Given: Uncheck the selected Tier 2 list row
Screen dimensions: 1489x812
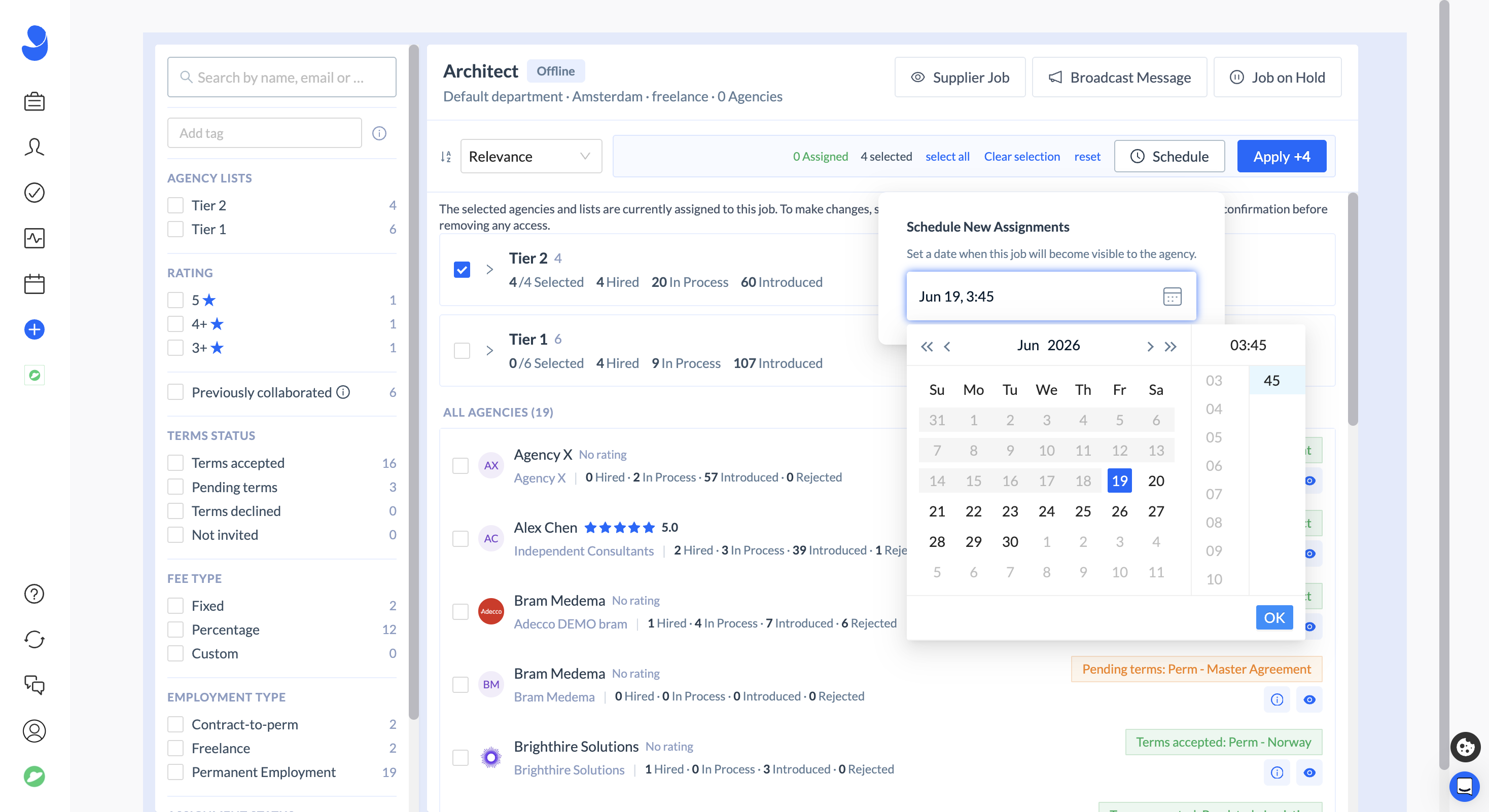Looking at the screenshot, I should click(462, 269).
